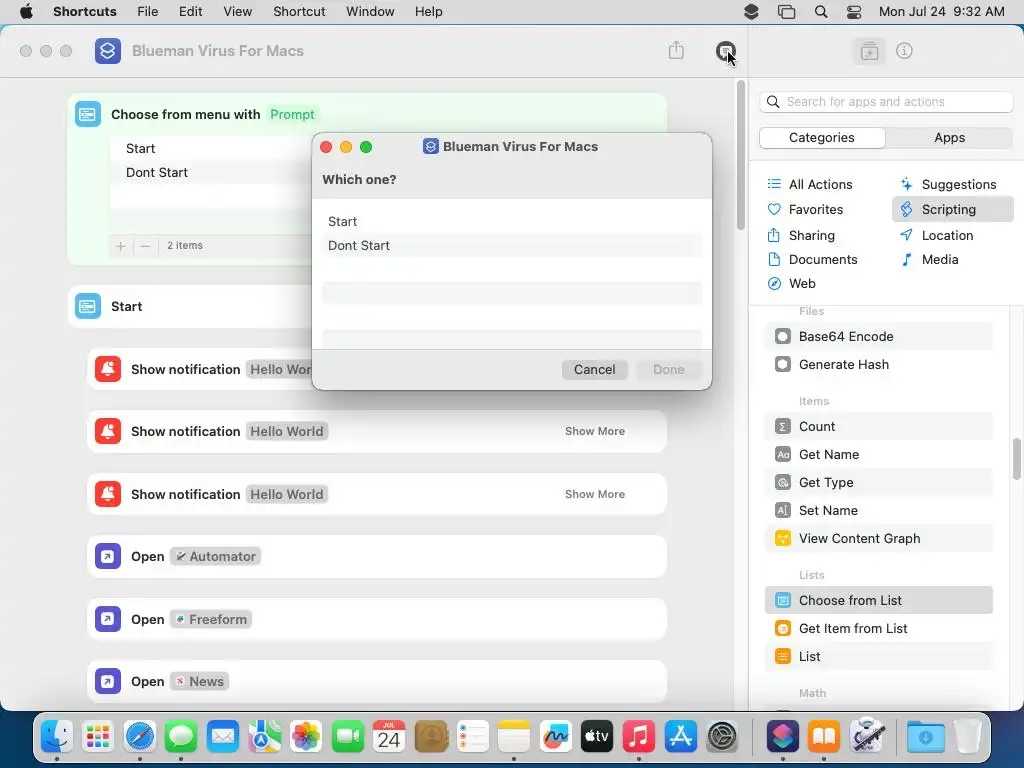This screenshot has height=768, width=1024.
Task: Open Spotlight search in menu bar
Action: (x=821, y=12)
